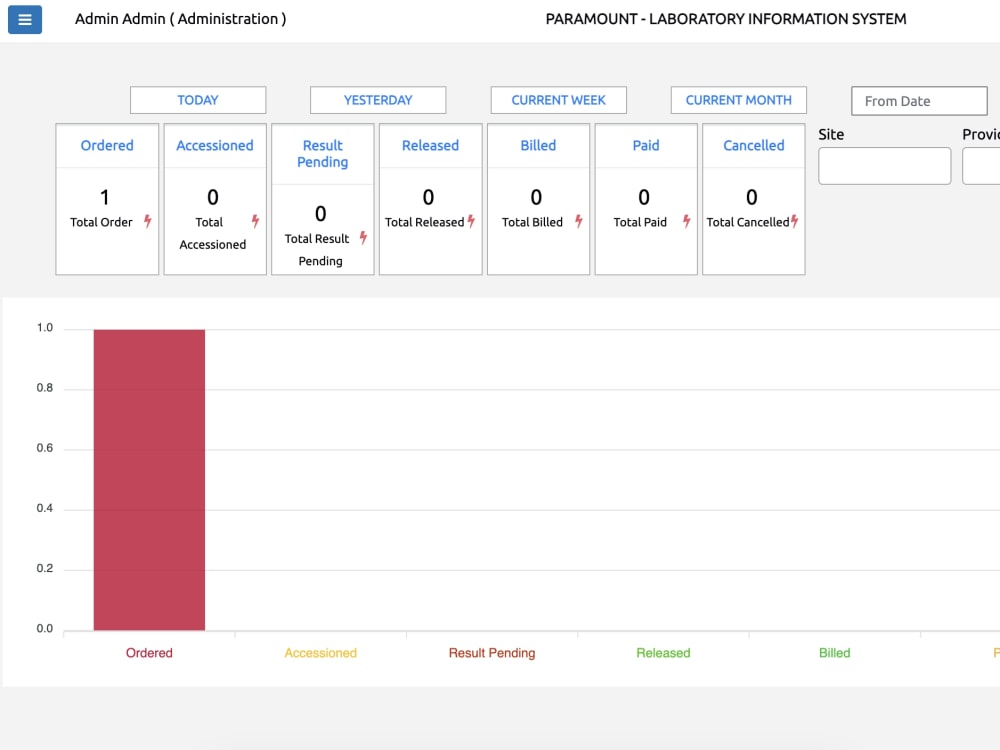The height and width of the screenshot is (750, 1000).
Task: Click the red Ordered bar in the chart
Action: point(149,478)
